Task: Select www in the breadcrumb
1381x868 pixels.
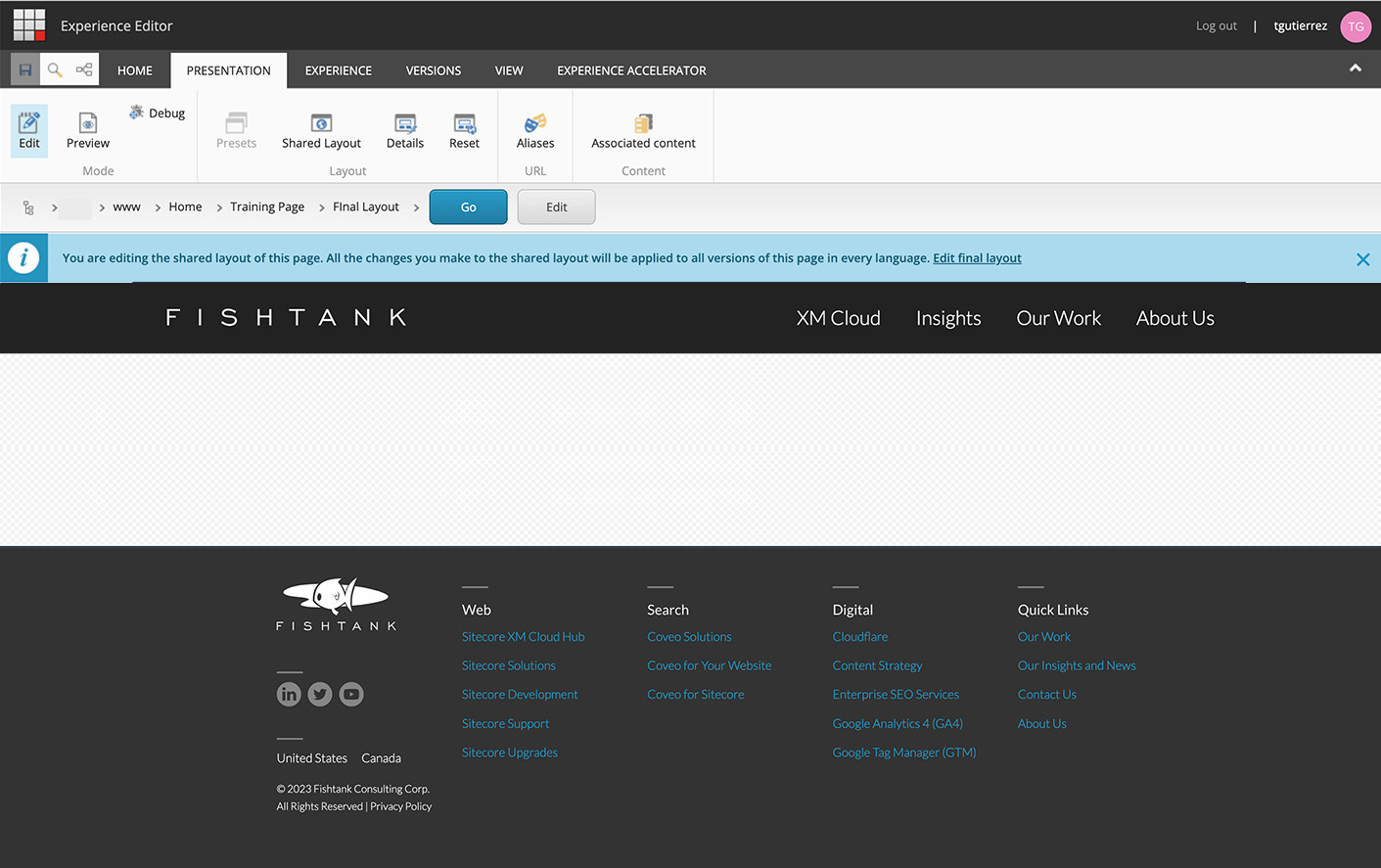Action: coord(127,207)
